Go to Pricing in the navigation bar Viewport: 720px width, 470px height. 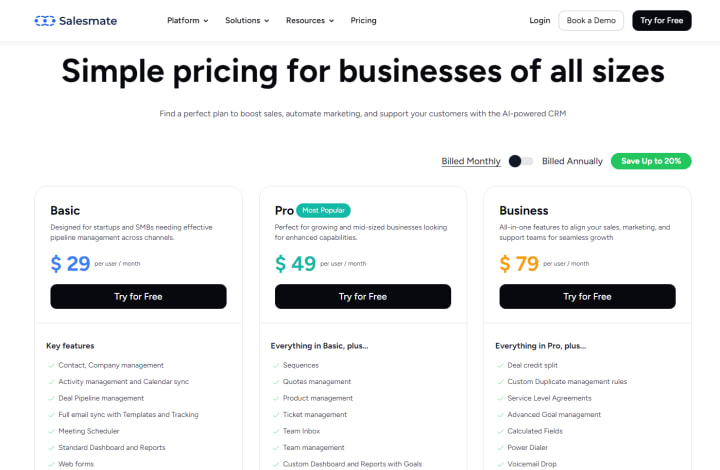coord(363,20)
